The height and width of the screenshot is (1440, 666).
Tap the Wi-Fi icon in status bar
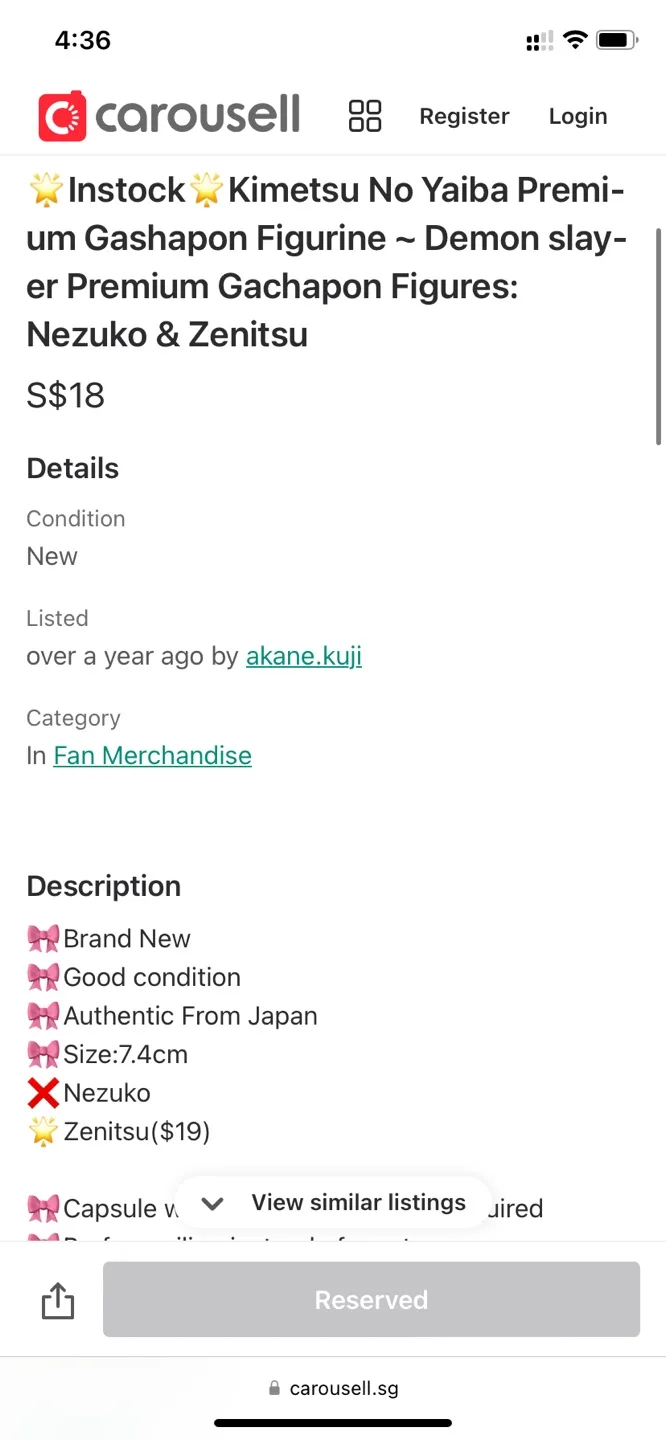(576, 39)
